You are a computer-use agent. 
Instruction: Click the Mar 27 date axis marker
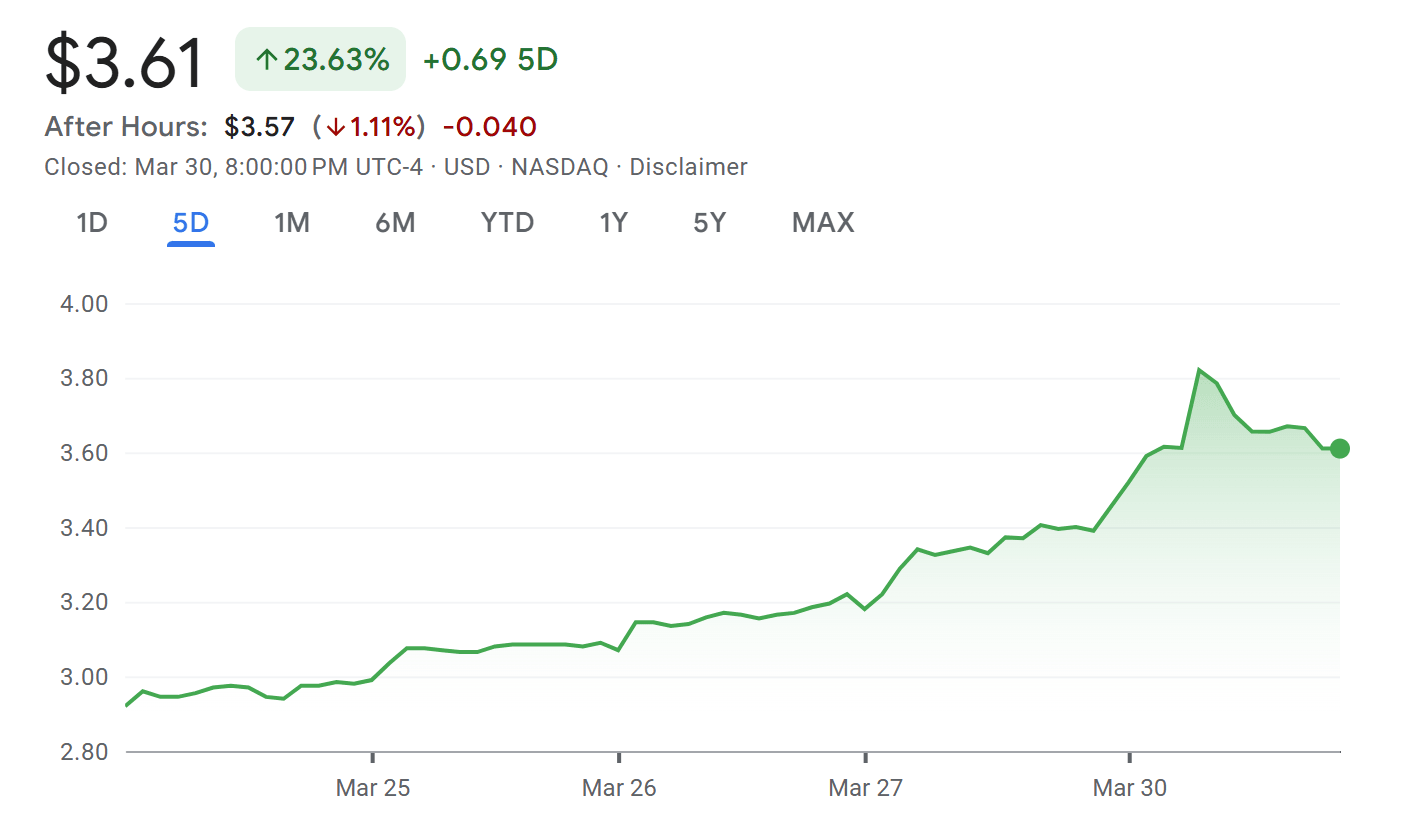tap(865, 788)
